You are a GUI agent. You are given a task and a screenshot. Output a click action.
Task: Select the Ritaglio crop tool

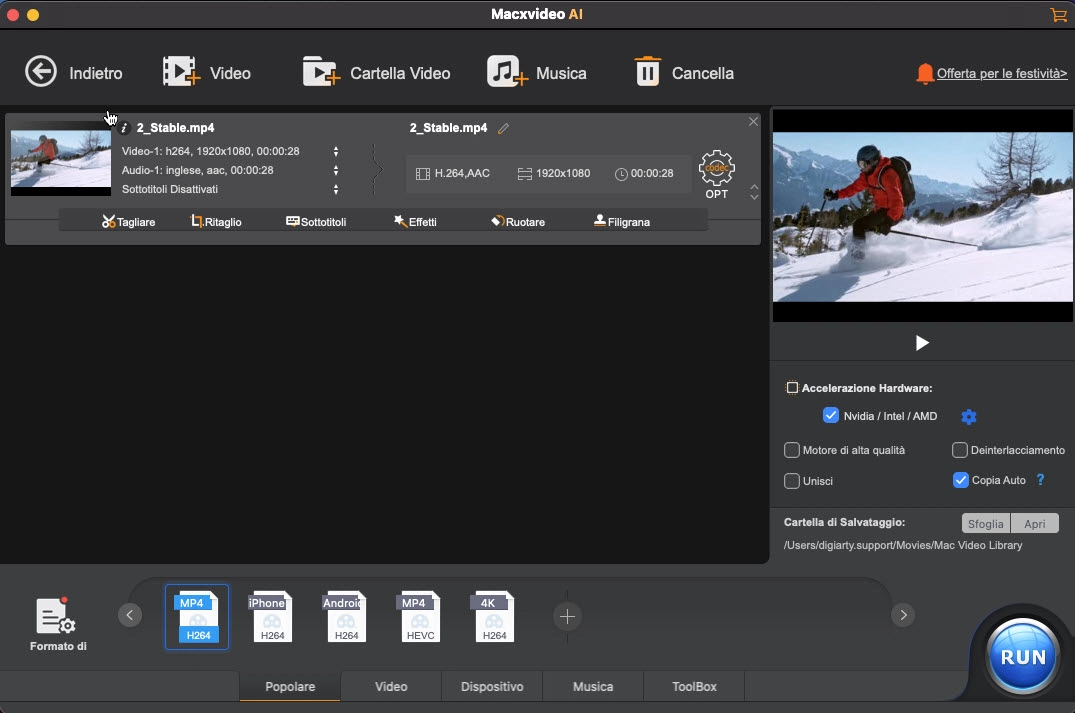(x=216, y=221)
